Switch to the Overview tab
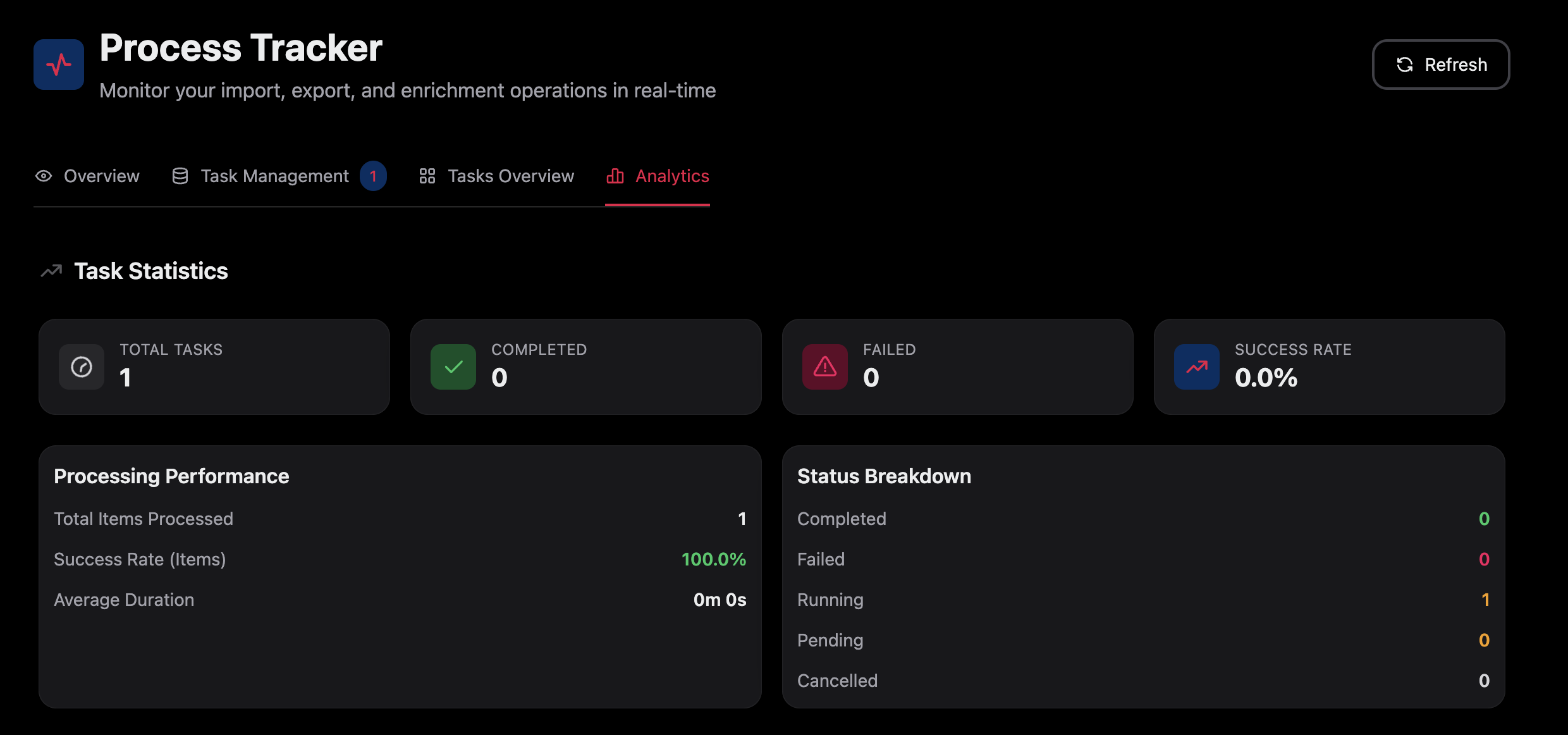The width and height of the screenshot is (1568, 735). (x=101, y=176)
